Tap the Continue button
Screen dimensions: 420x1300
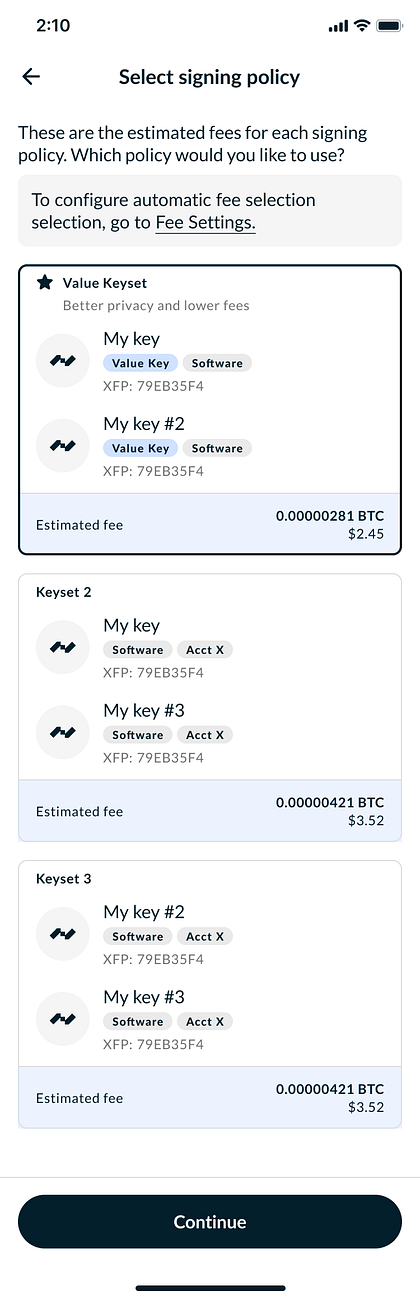coord(210,1222)
